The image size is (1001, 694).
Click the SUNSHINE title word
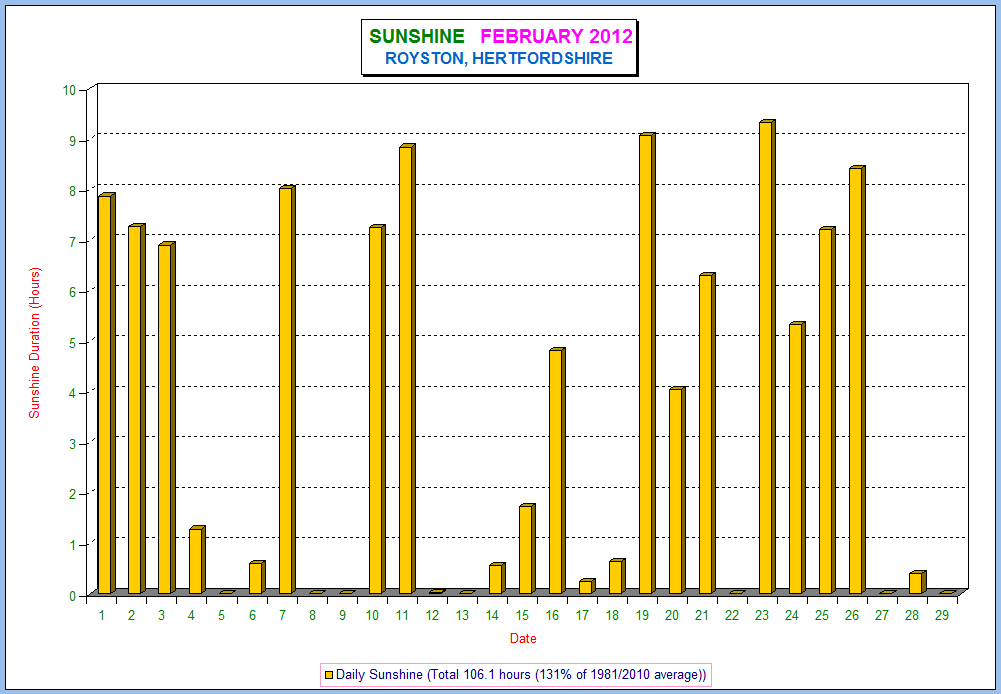[416, 36]
